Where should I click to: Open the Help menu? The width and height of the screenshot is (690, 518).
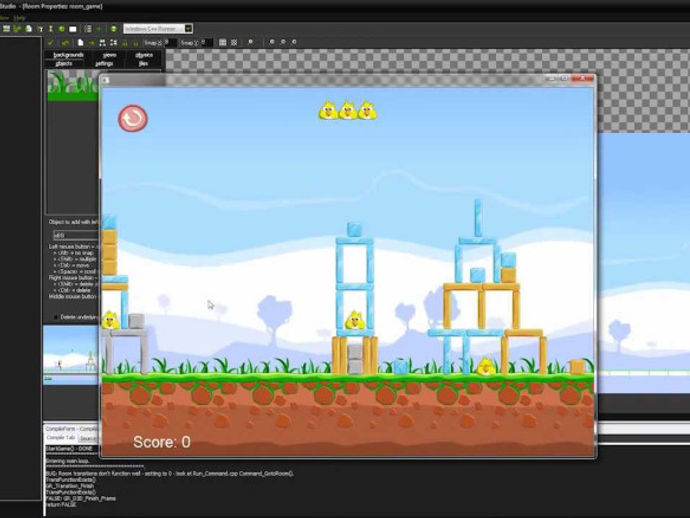pos(19,18)
